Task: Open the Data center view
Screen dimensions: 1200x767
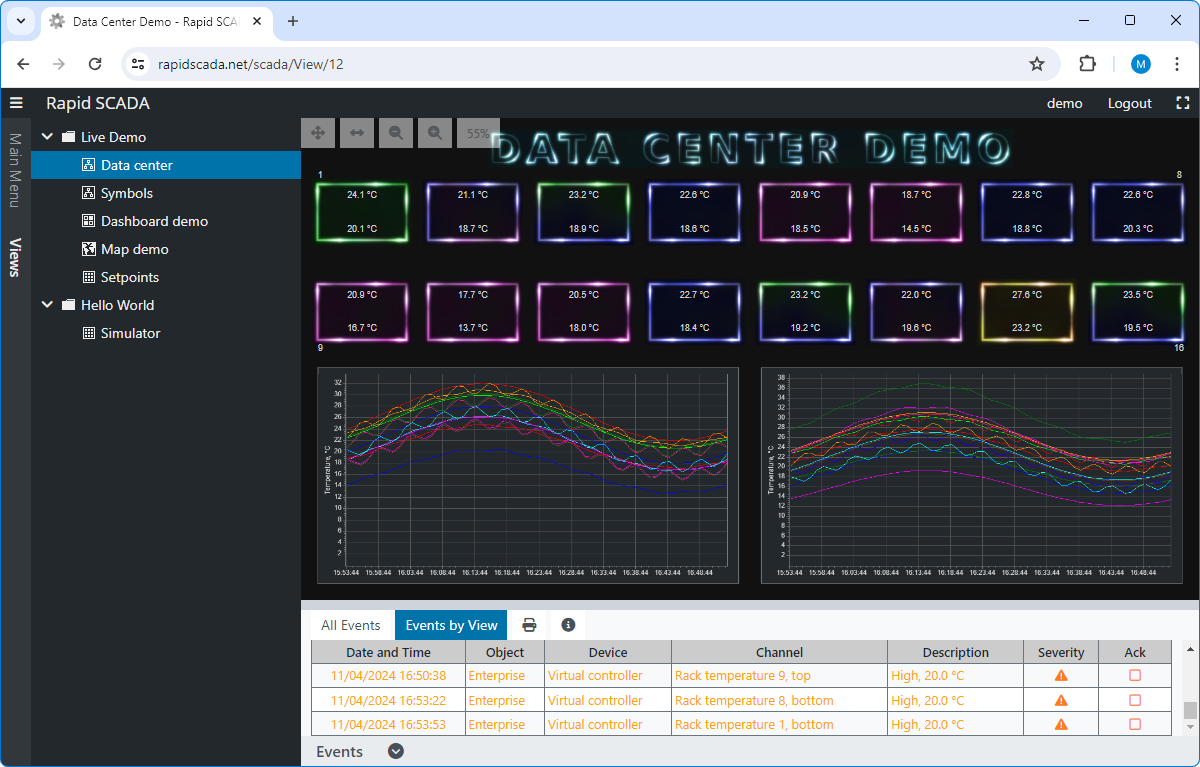Action: 166,165
